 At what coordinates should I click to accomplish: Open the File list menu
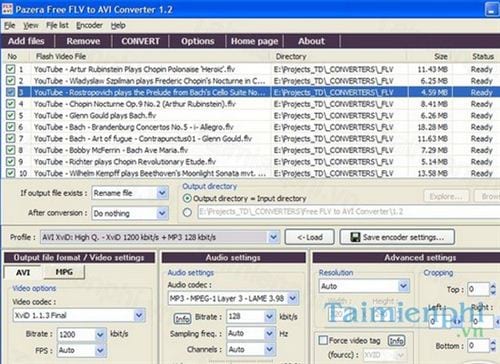pyautogui.click(x=57, y=25)
